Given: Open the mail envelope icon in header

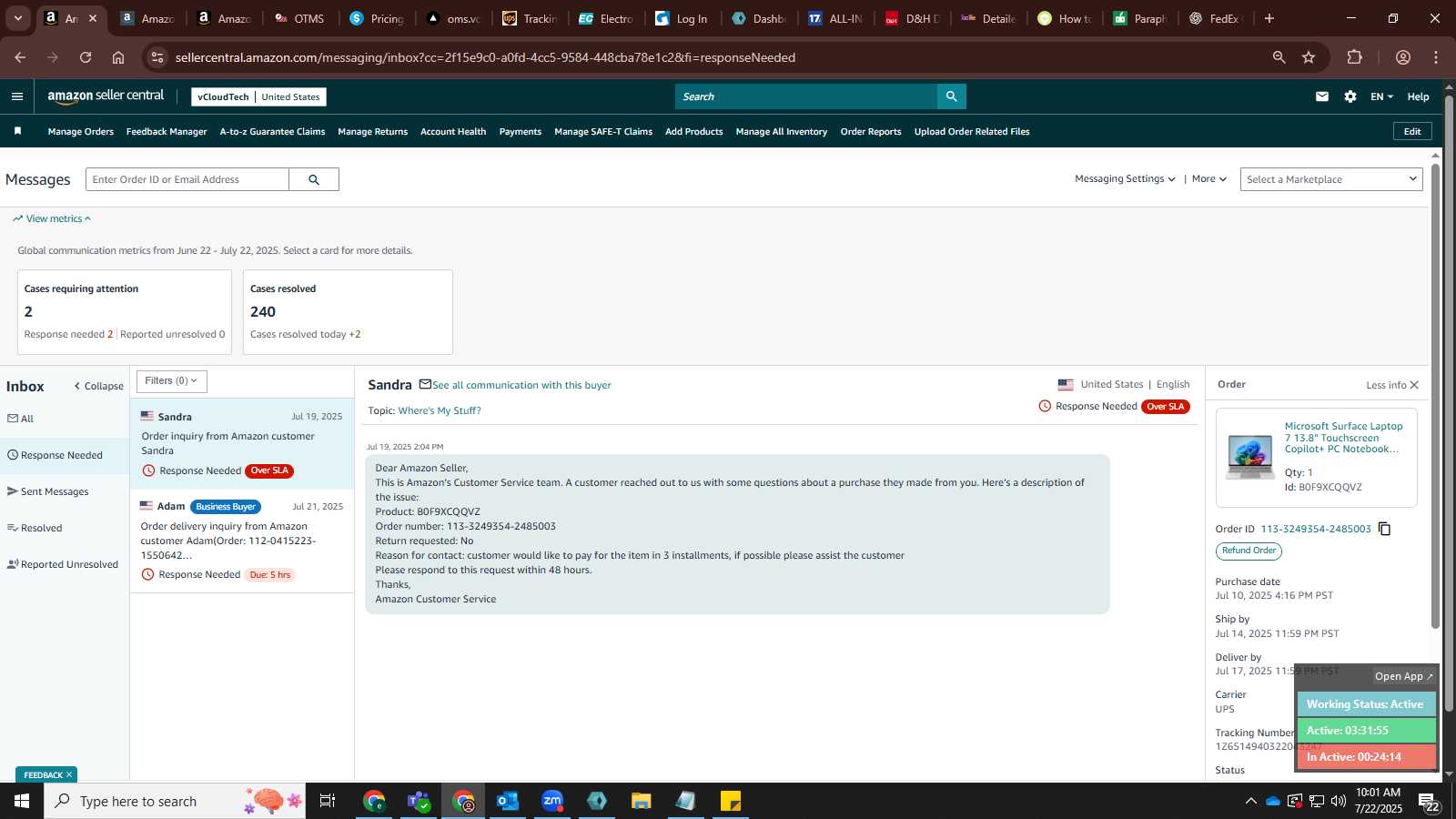Looking at the screenshot, I should point(1322,96).
